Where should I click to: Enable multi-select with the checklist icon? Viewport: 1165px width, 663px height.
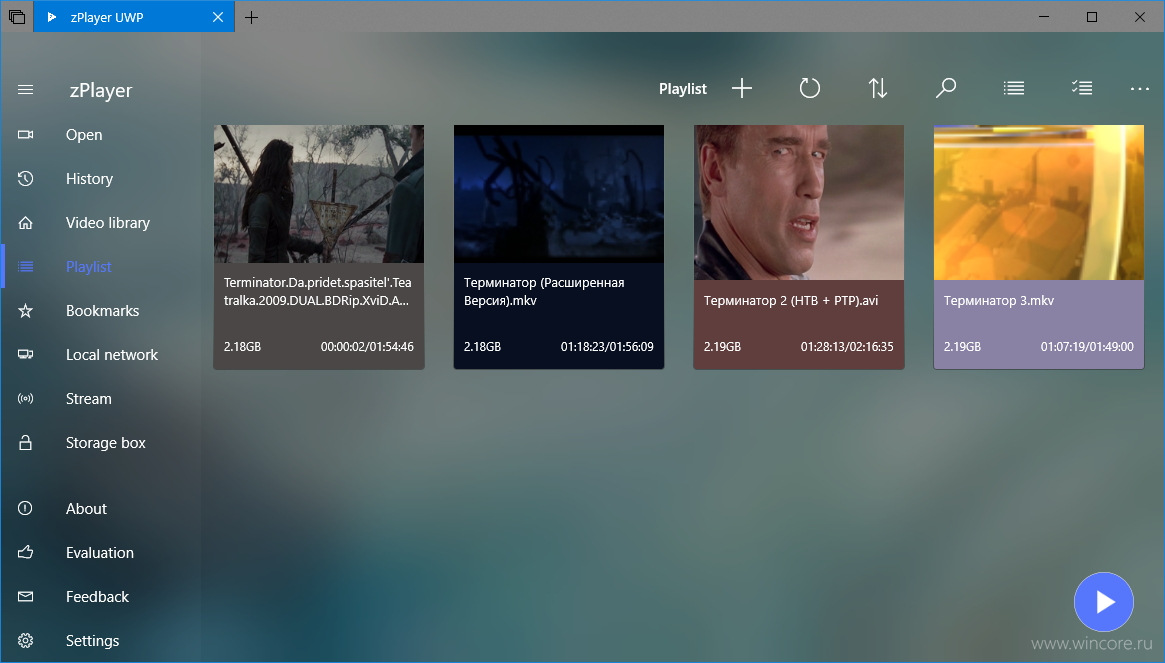[x=1082, y=88]
